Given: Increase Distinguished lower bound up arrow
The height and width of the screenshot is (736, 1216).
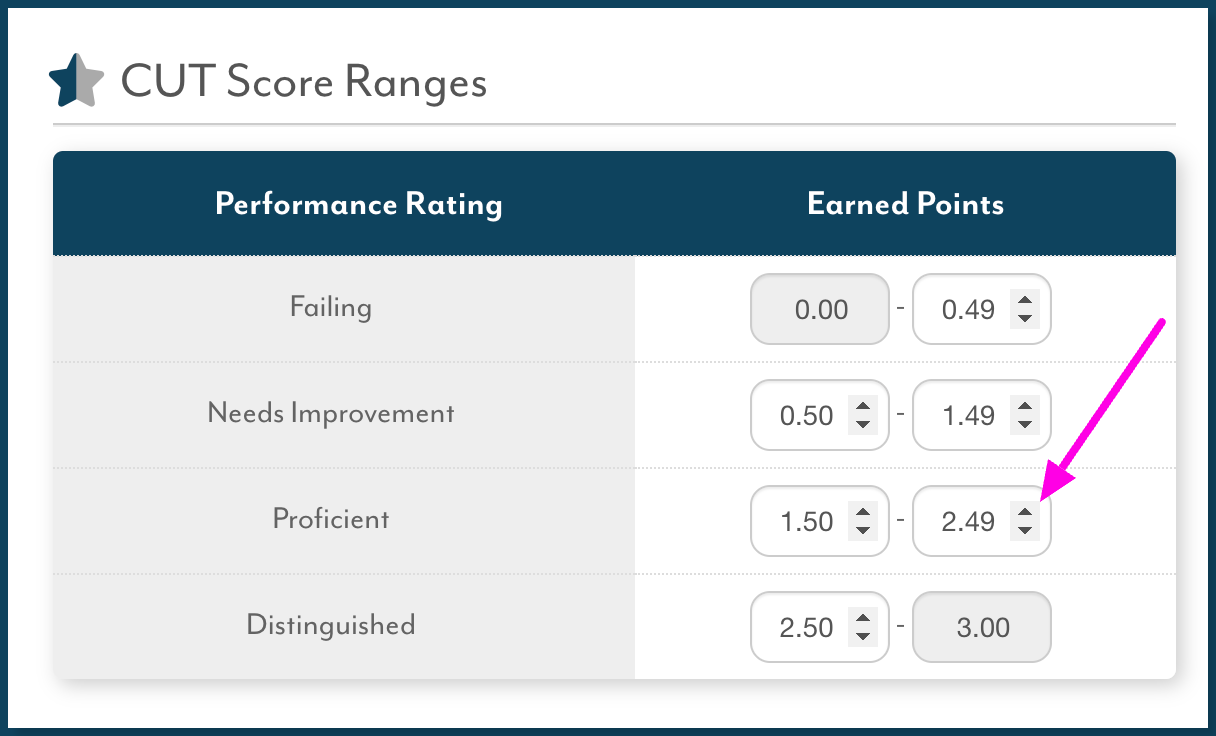Looking at the screenshot, I should 862,618.
